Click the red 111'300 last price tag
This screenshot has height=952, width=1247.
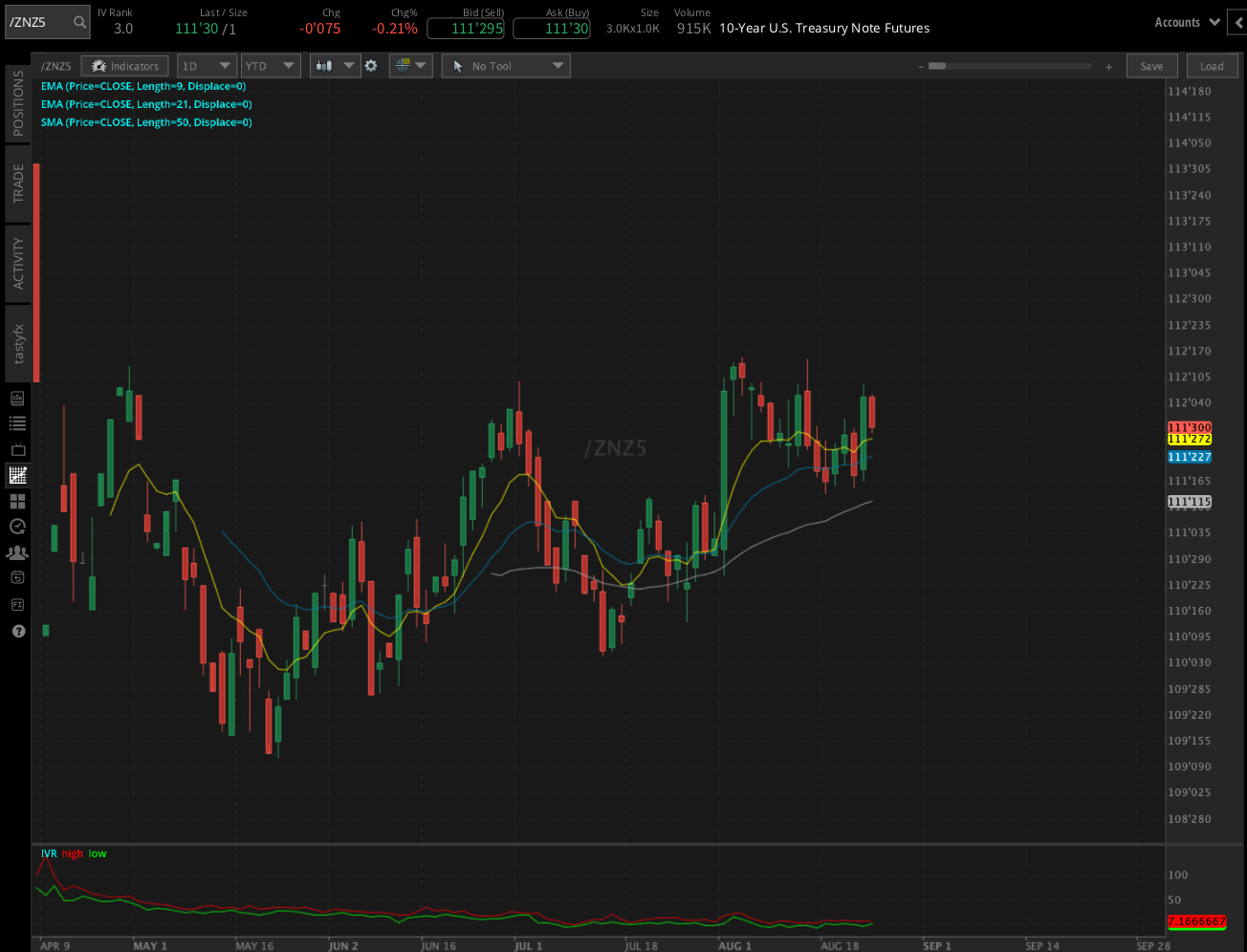coord(1190,427)
